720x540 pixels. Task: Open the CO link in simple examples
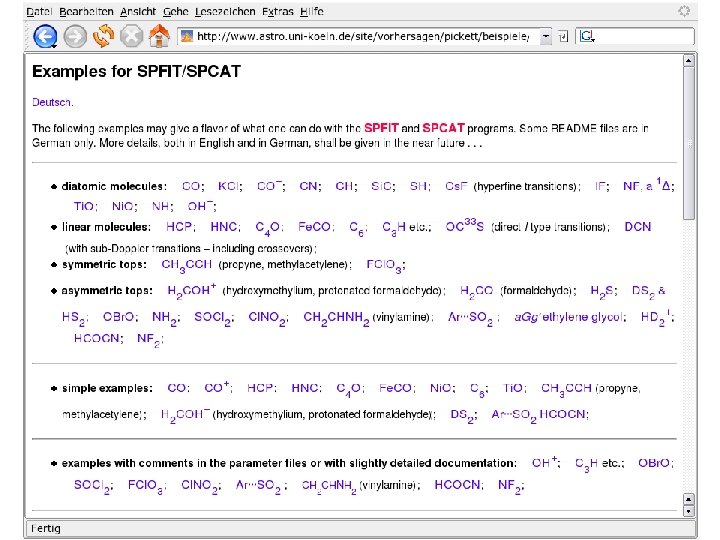tap(176, 388)
